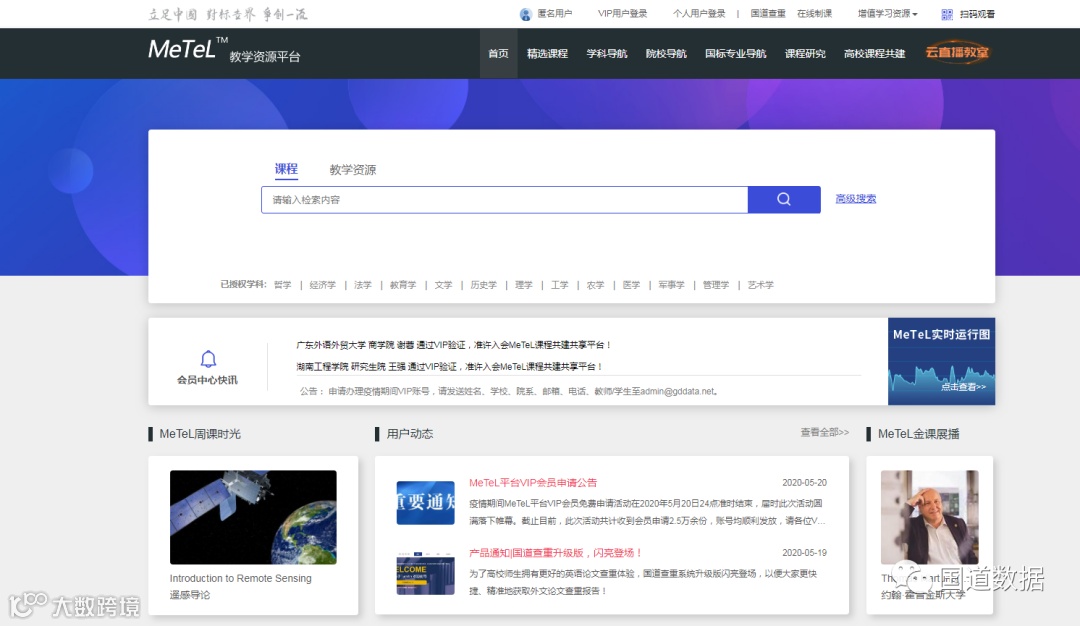Open 精选课程 in the navigation bar

tap(548, 53)
